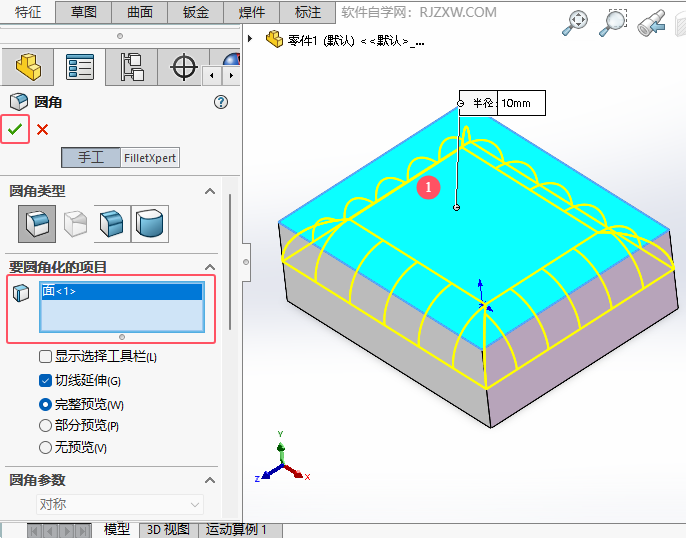
Task: Select constant size fillet type
Action: click(37, 224)
